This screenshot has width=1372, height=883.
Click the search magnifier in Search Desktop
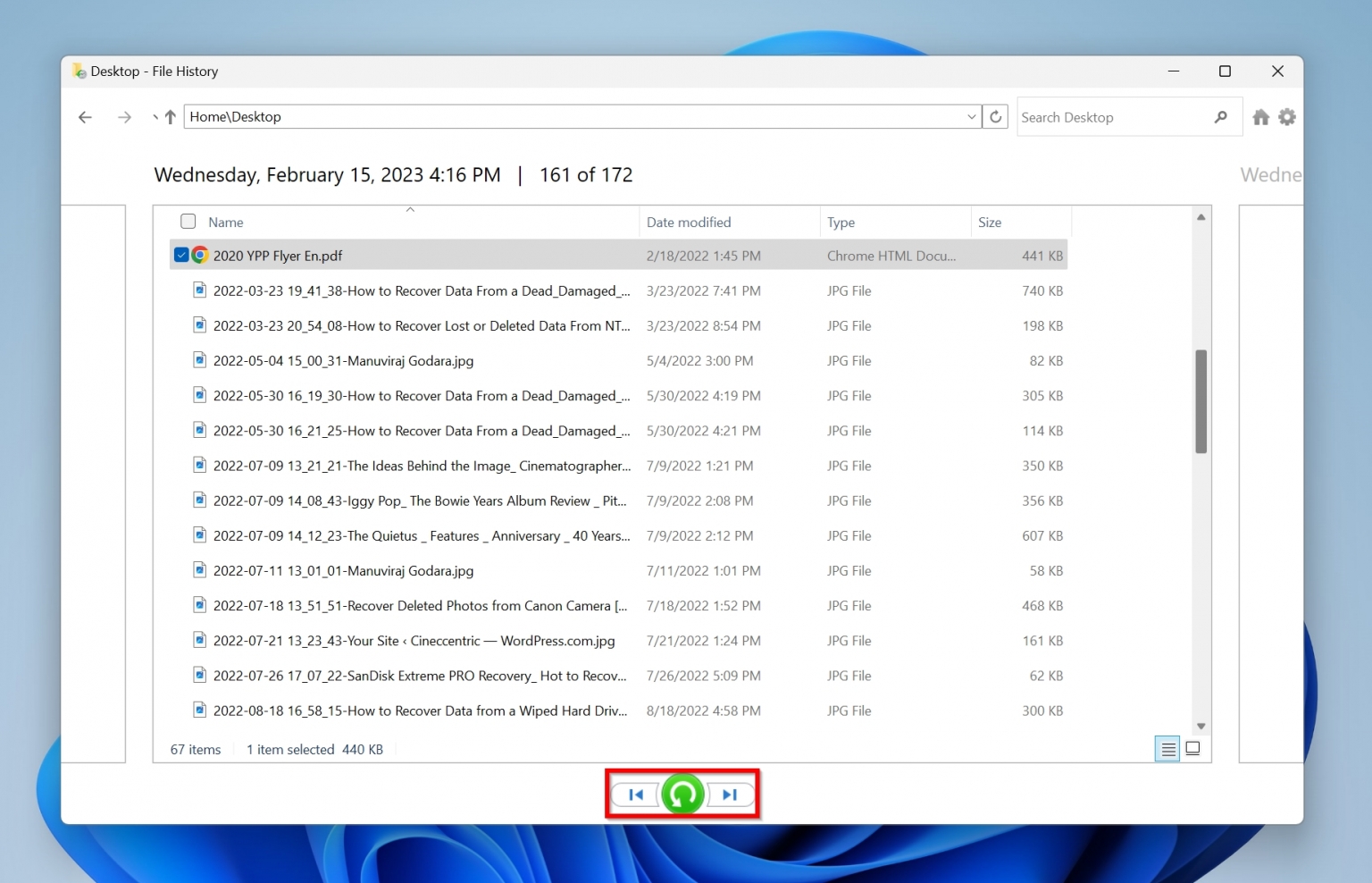coord(1221,116)
